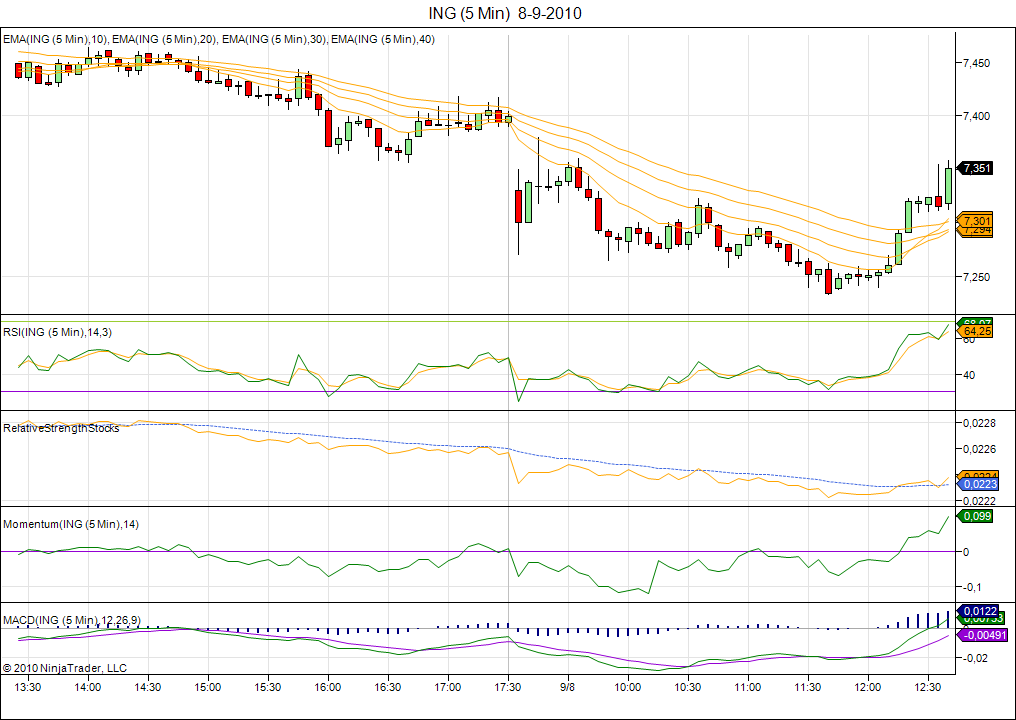Click the 16:00 time axis label
The height and width of the screenshot is (720, 1016).
pyautogui.click(x=328, y=686)
